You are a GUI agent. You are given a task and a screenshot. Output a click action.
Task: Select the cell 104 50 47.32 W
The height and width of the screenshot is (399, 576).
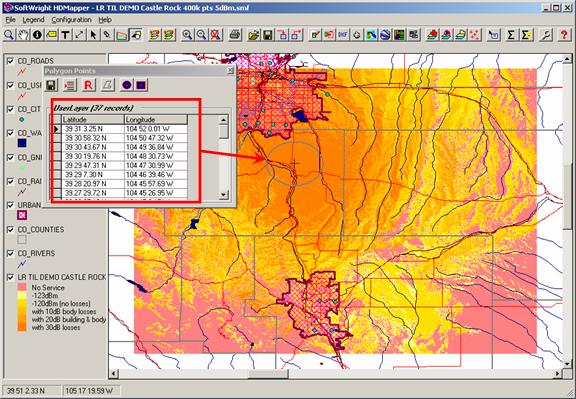(x=156, y=138)
